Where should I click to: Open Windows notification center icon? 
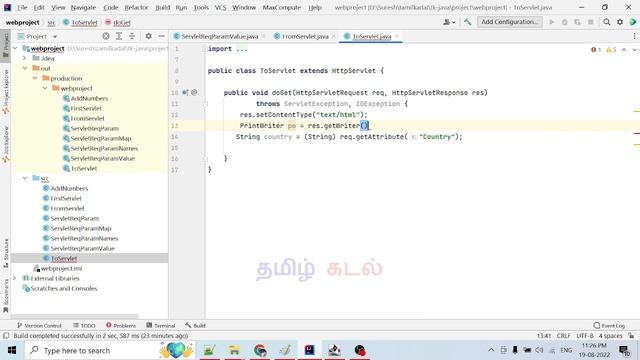click(624, 350)
